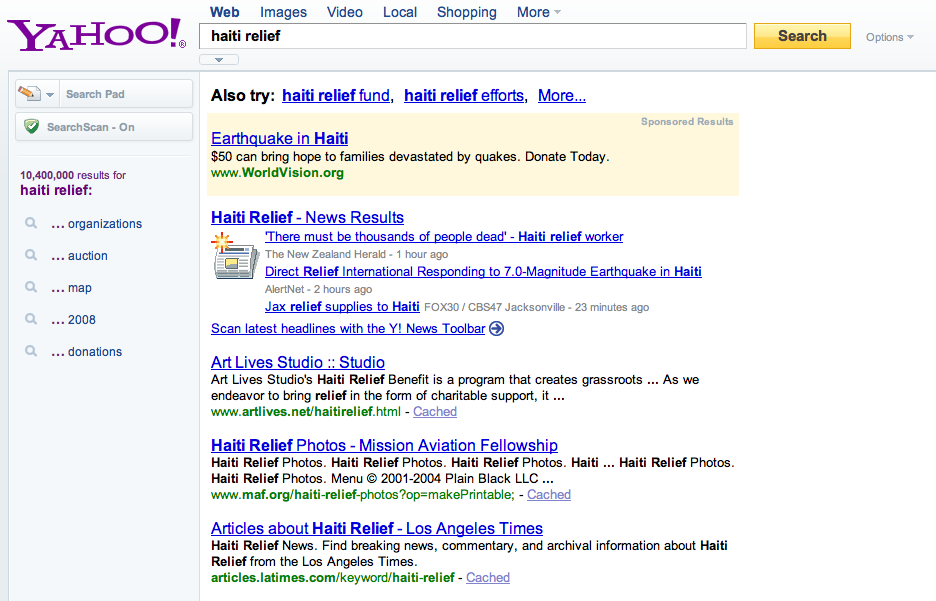Viewport: 936px width, 601px height.
Task: Click the Yahoo! logo
Action: [x=96, y=34]
